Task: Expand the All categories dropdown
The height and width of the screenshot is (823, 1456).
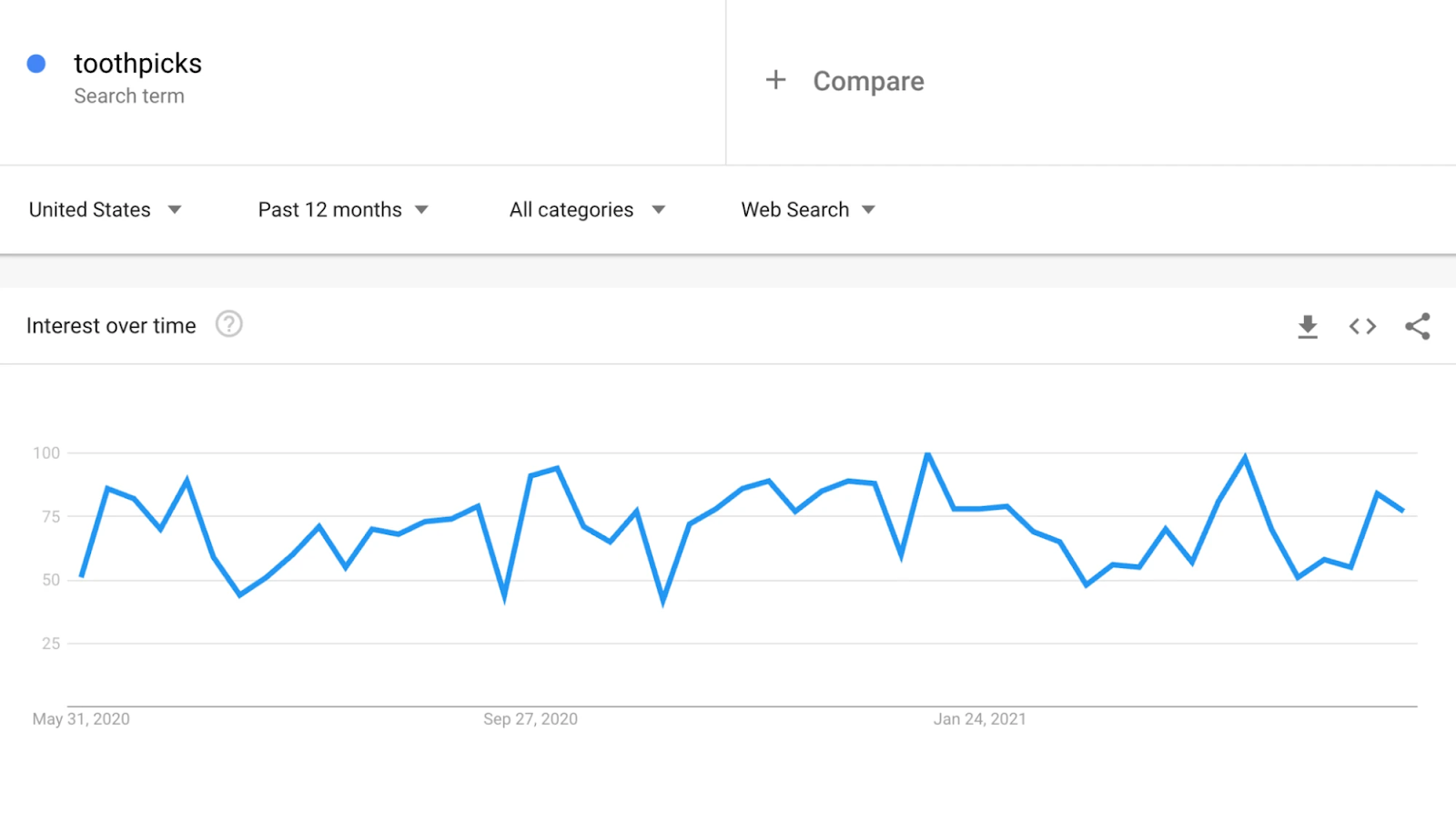Action: (587, 209)
